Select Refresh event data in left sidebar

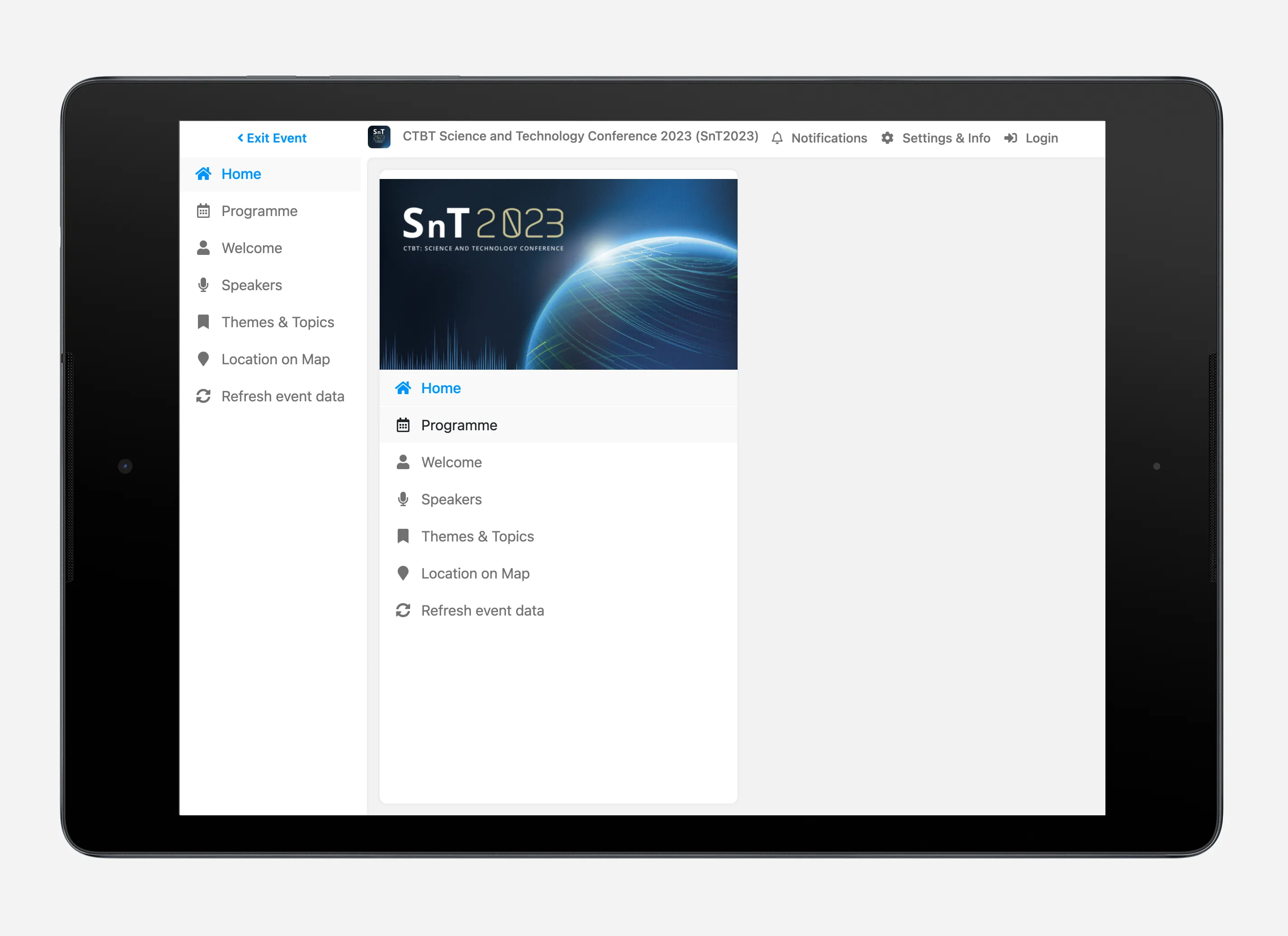270,396
